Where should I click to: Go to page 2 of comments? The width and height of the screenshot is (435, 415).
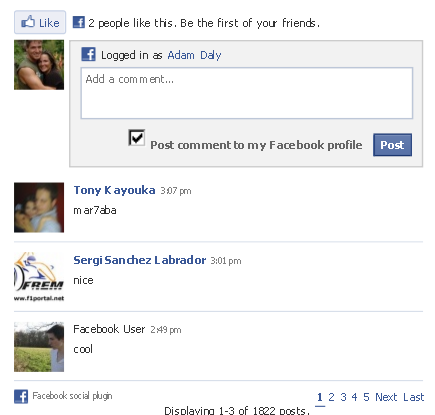click(331, 397)
